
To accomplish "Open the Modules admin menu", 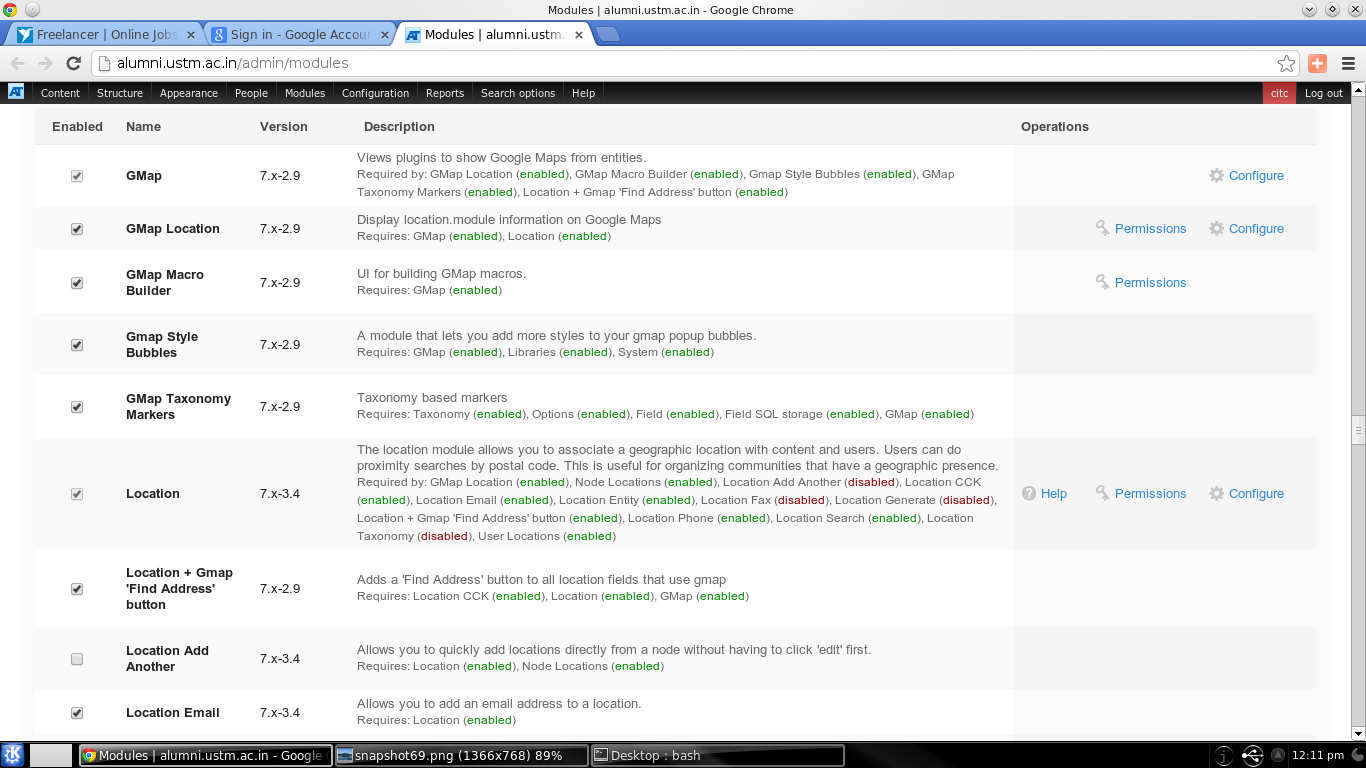I will (x=305, y=93).
